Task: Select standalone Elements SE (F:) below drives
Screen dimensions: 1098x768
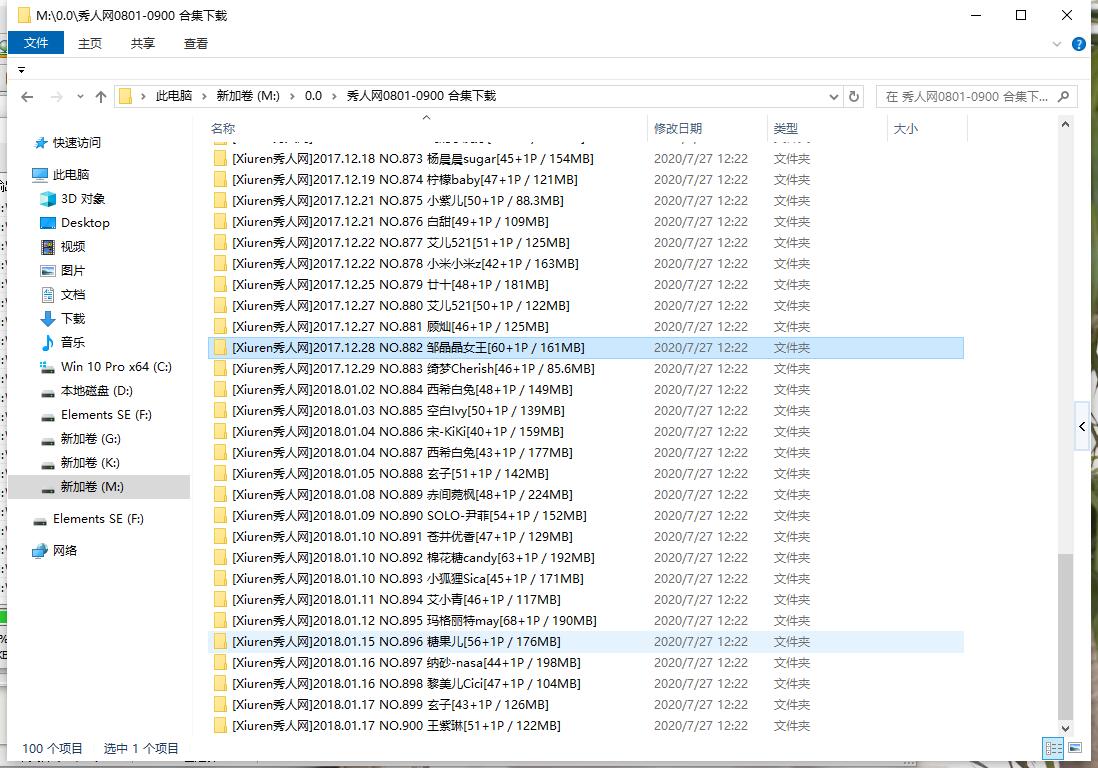Action: click(88, 519)
